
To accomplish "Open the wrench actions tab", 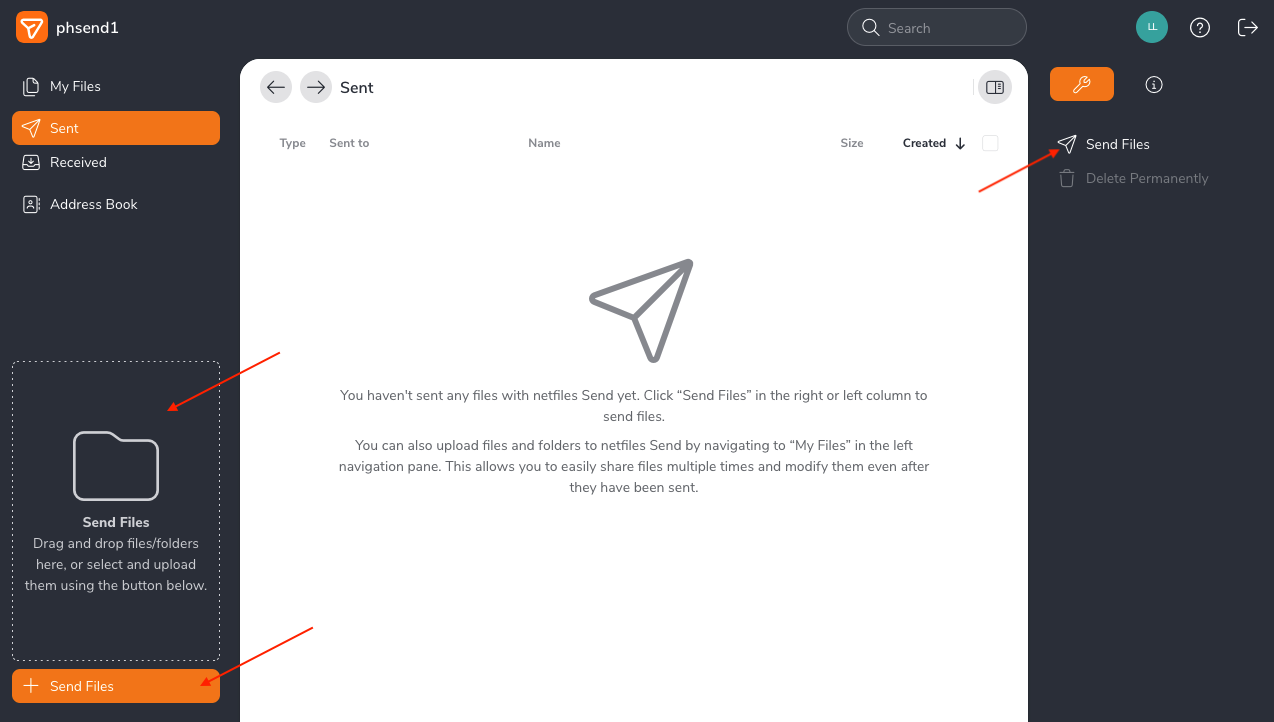I will coord(1081,85).
